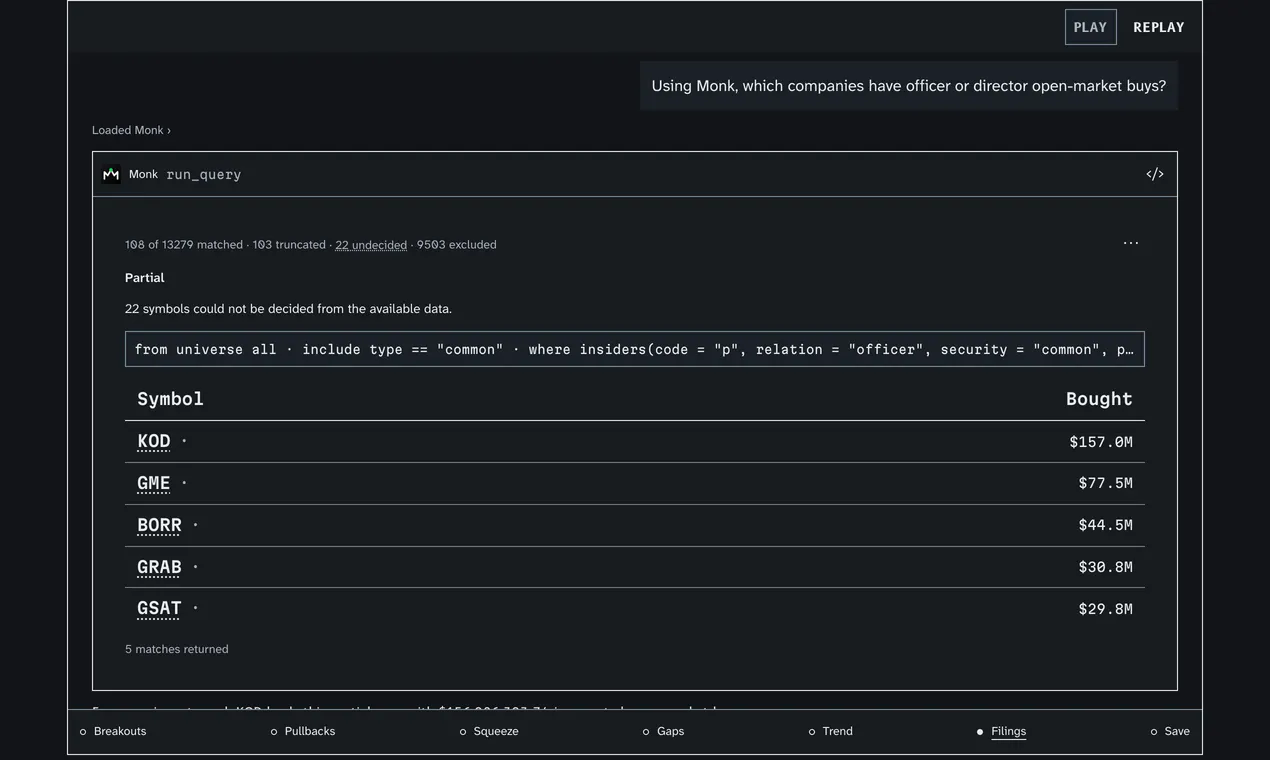Select the Gaps tab
1270x760 pixels.
coord(664,732)
